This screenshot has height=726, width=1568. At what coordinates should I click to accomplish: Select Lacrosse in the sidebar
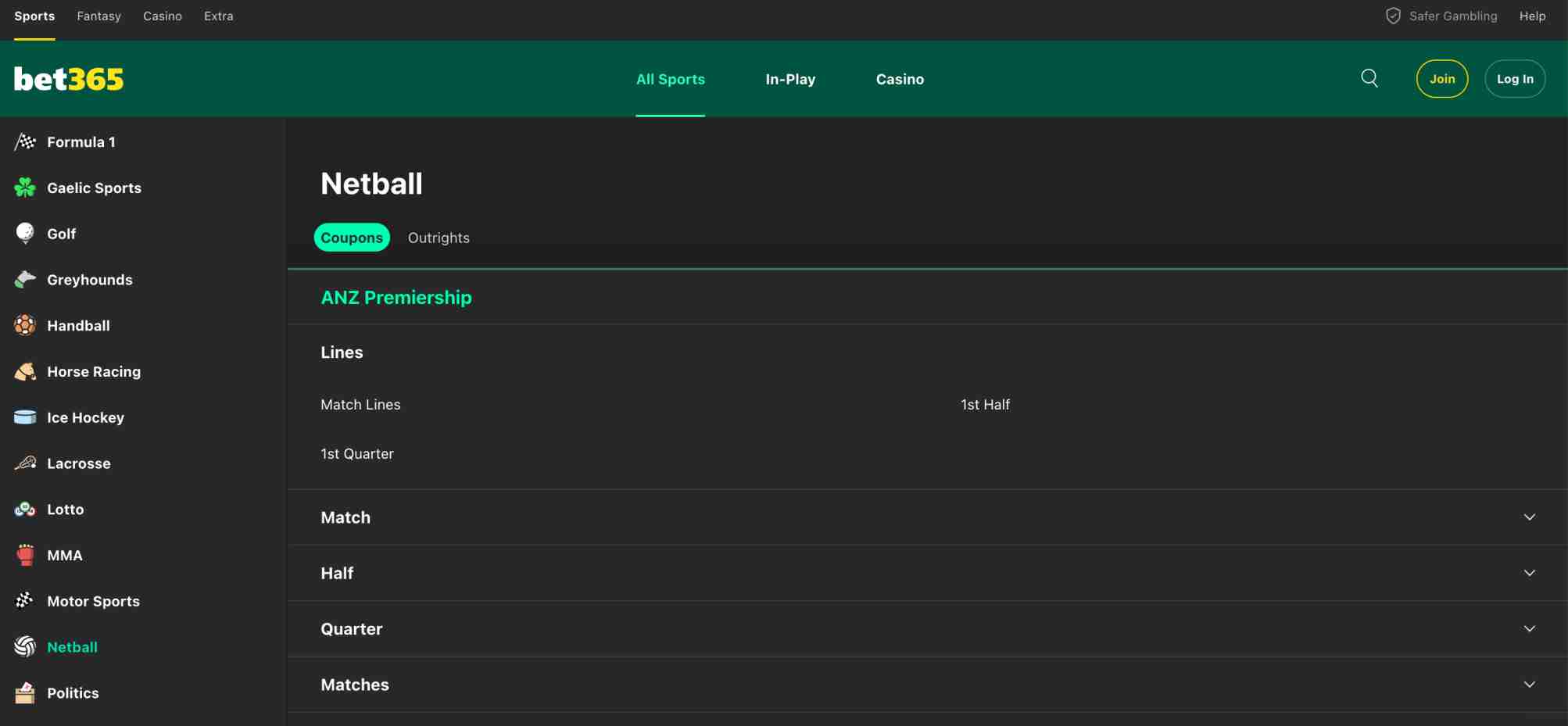click(79, 463)
